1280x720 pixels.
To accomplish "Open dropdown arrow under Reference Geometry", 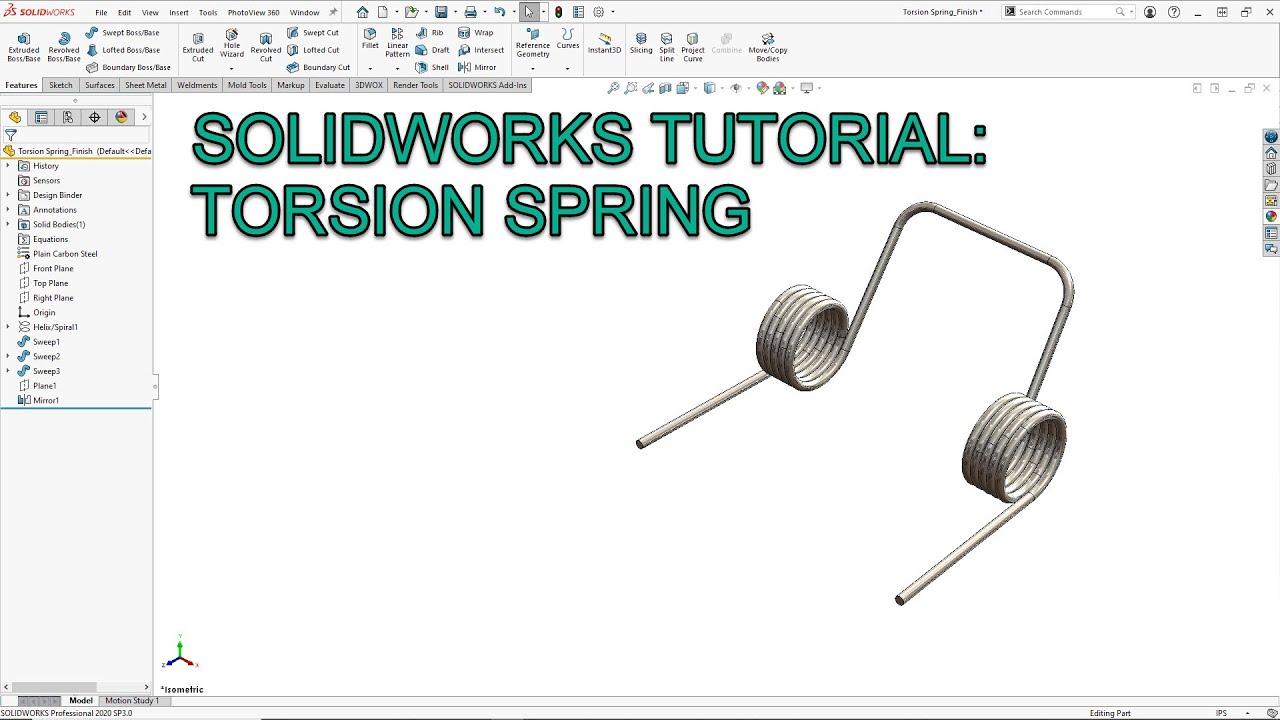I will pos(533,68).
